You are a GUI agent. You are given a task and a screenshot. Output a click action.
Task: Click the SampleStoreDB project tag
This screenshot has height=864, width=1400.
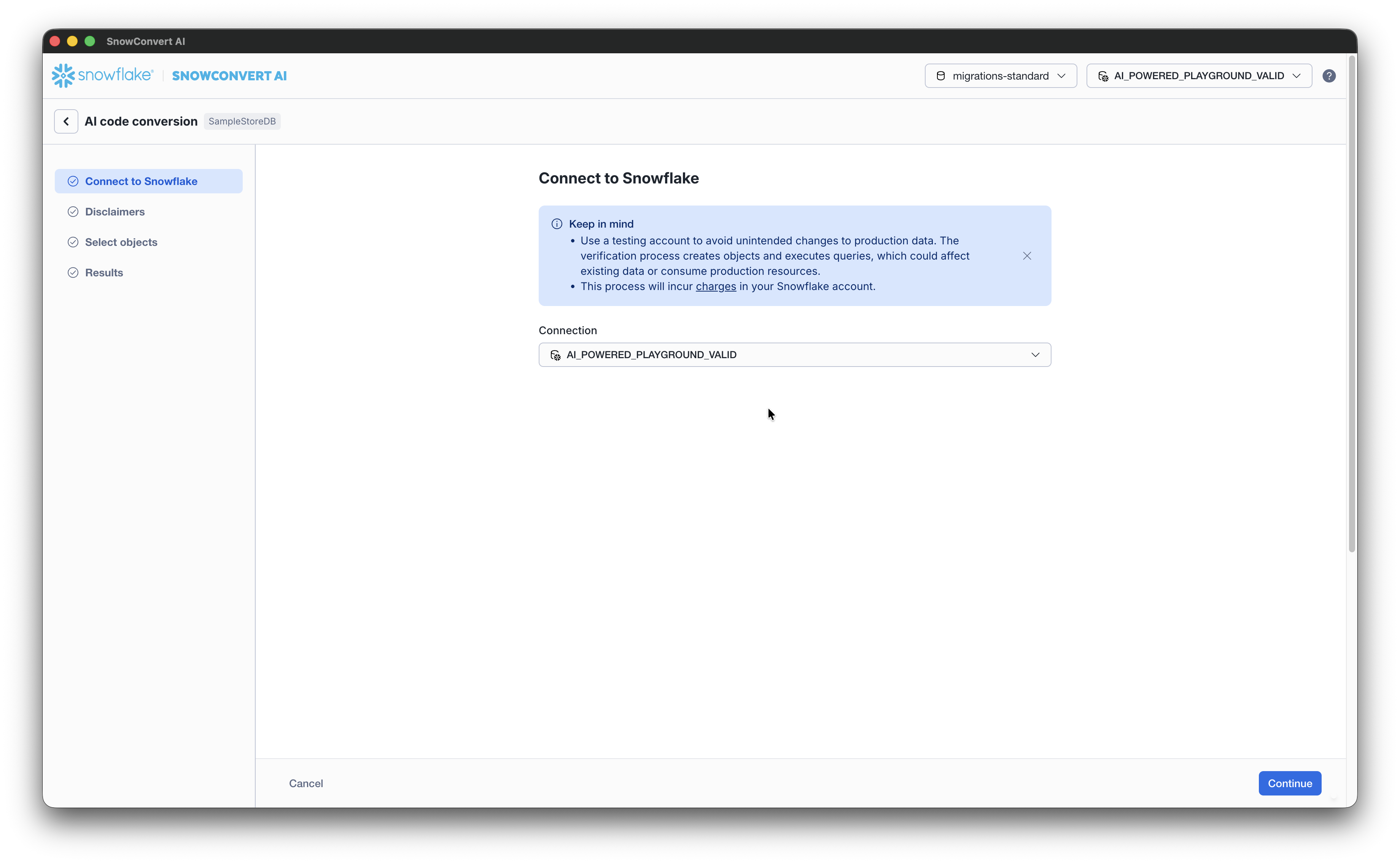point(242,121)
